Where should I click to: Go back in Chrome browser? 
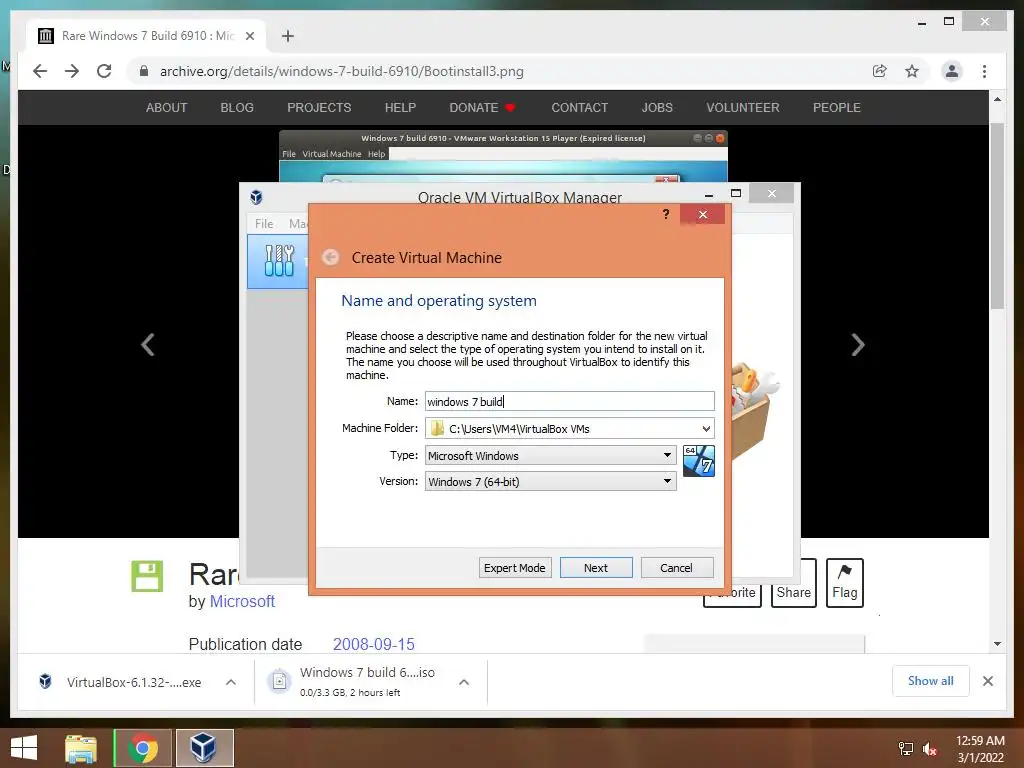pyautogui.click(x=40, y=71)
